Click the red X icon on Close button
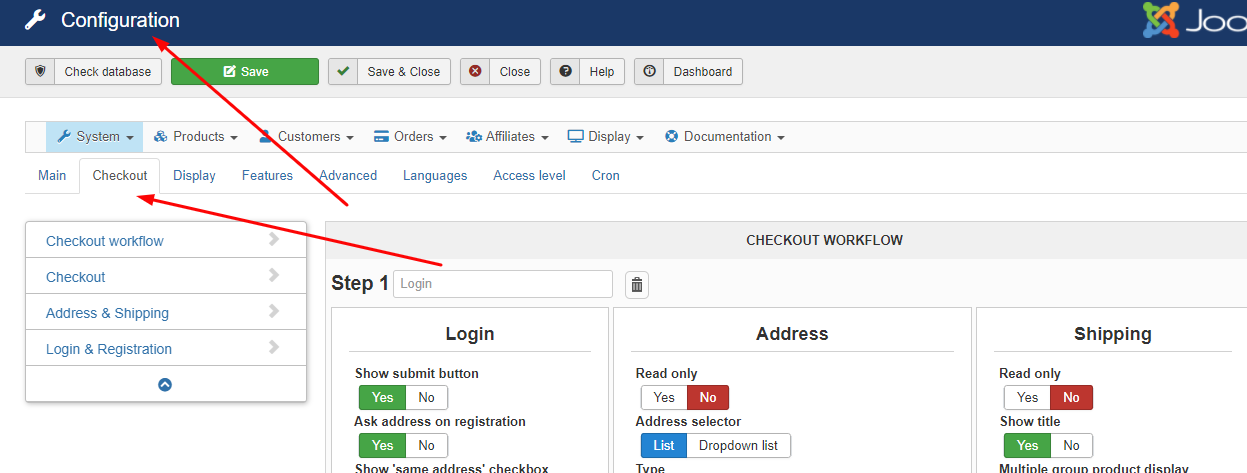Viewport: 1247px width, 473px height. (475, 72)
